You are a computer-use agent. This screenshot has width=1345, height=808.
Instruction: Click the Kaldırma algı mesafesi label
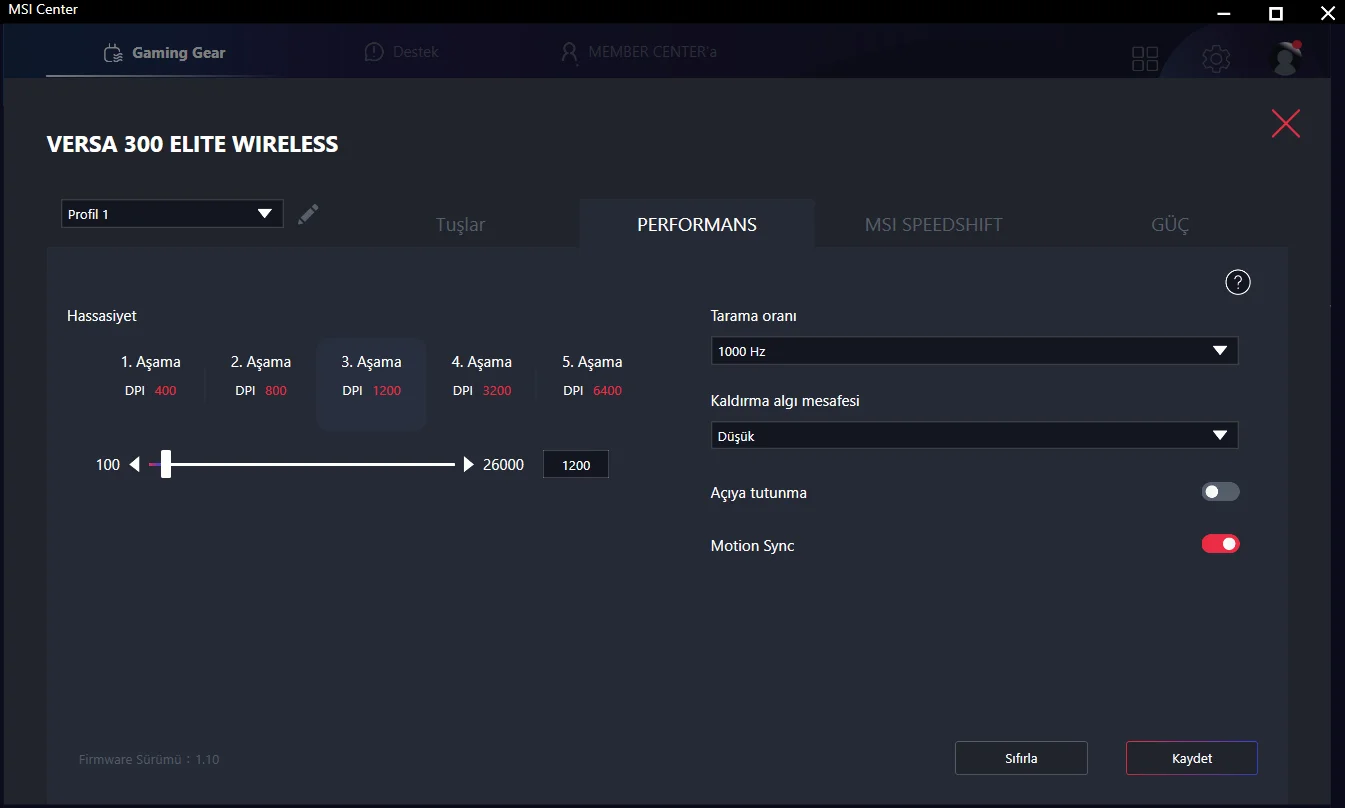[785, 401]
